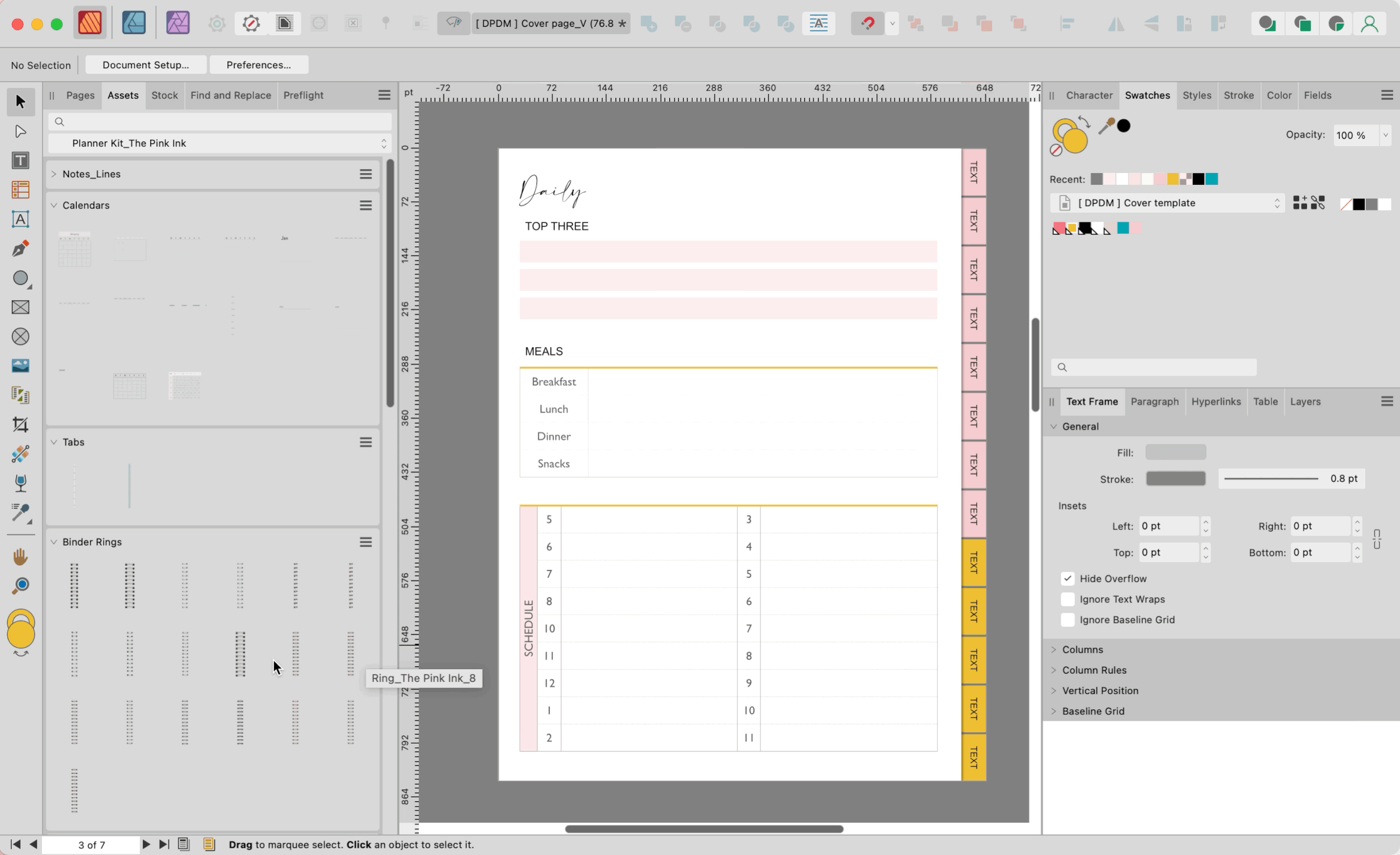Open Preferences button
Image resolution: width=1400 pixels, height=855 pixels.
(259, 65)
